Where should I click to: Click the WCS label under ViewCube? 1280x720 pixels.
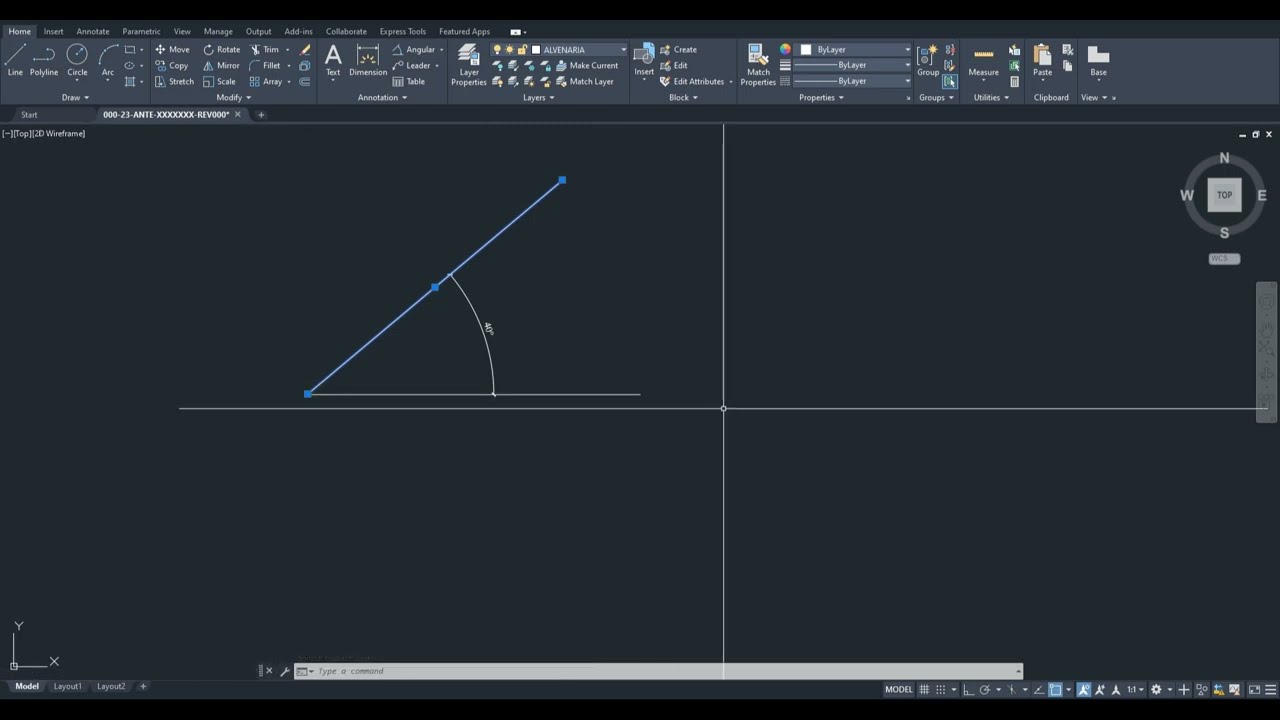1224,258
